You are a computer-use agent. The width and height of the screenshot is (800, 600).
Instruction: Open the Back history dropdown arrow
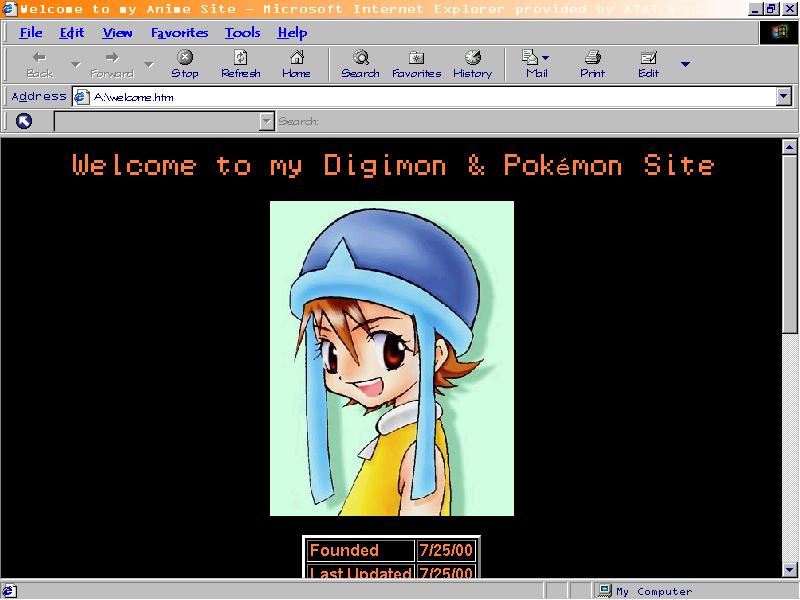point(75,65)
